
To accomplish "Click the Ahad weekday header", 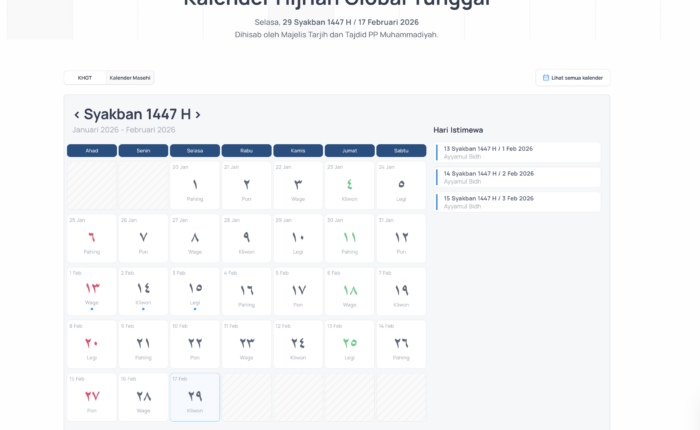I will tap(92, 151).
